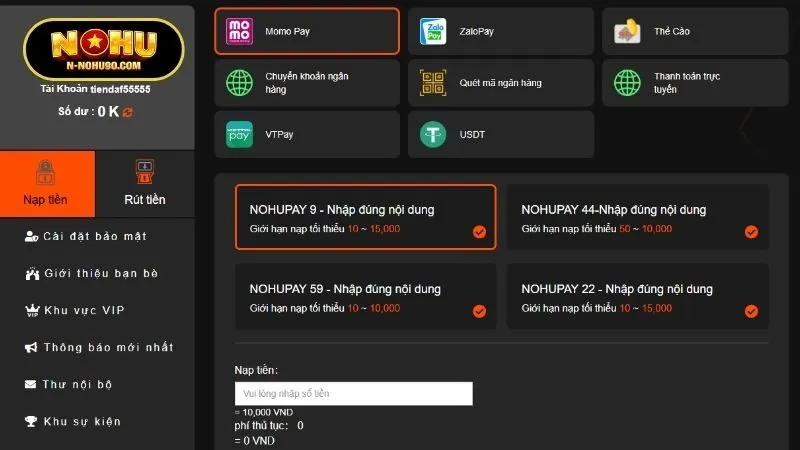Click the friends icon beside Giới thiệu bạn bè
This screenshot has width=800, height=450.
pyautogui.click(x=32, y=274)
